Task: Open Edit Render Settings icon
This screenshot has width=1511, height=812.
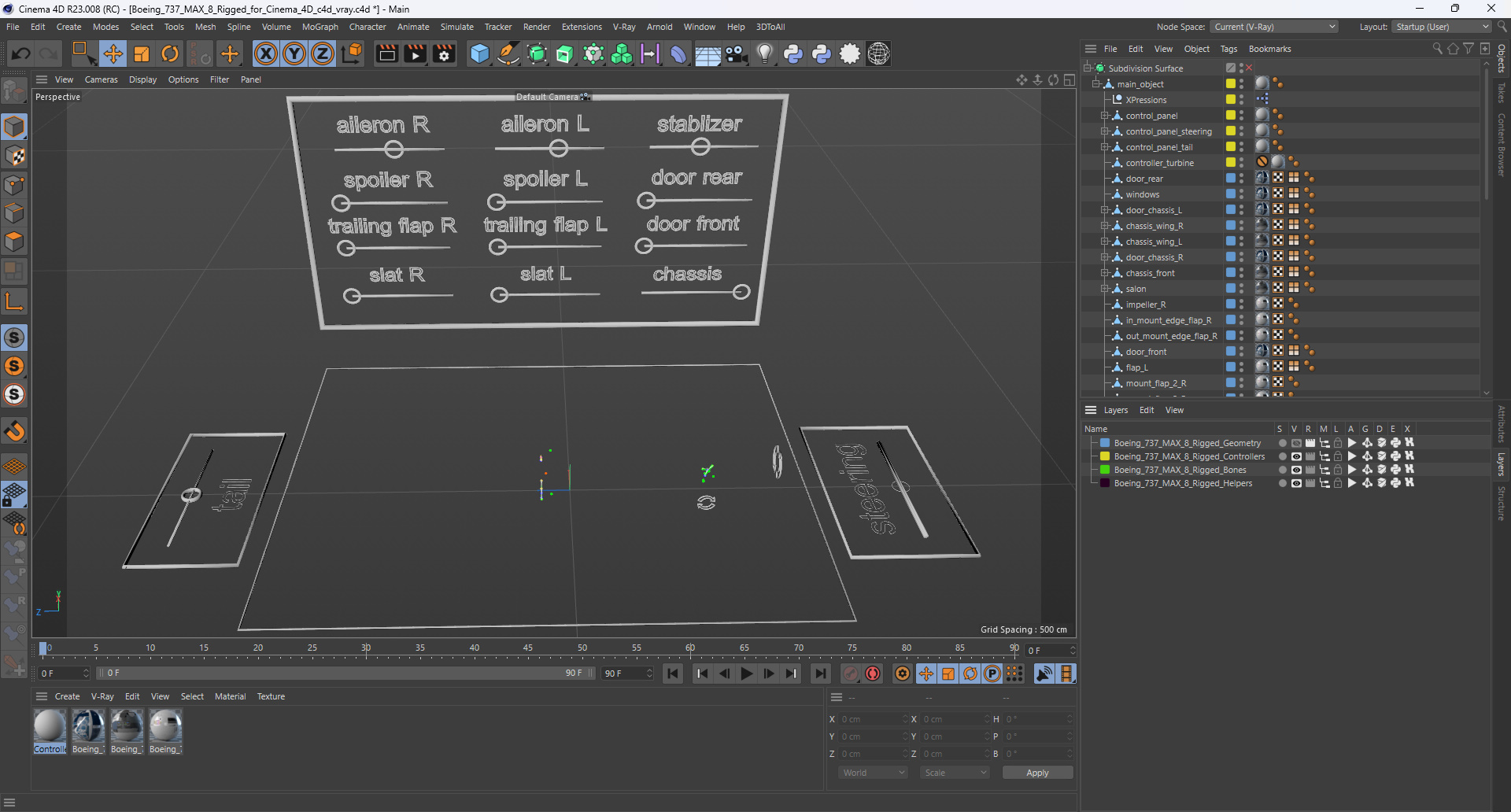Action: click(444, 54)
